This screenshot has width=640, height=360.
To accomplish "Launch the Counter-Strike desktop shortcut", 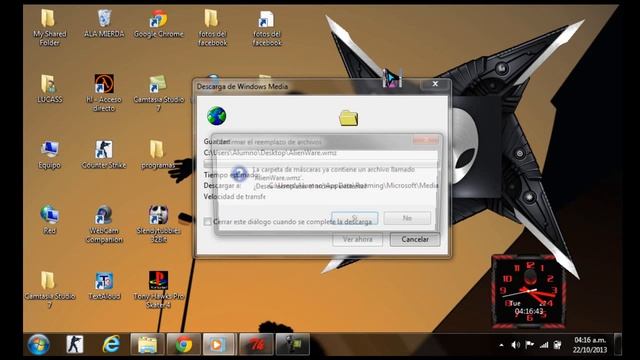I will click(104, 155).
